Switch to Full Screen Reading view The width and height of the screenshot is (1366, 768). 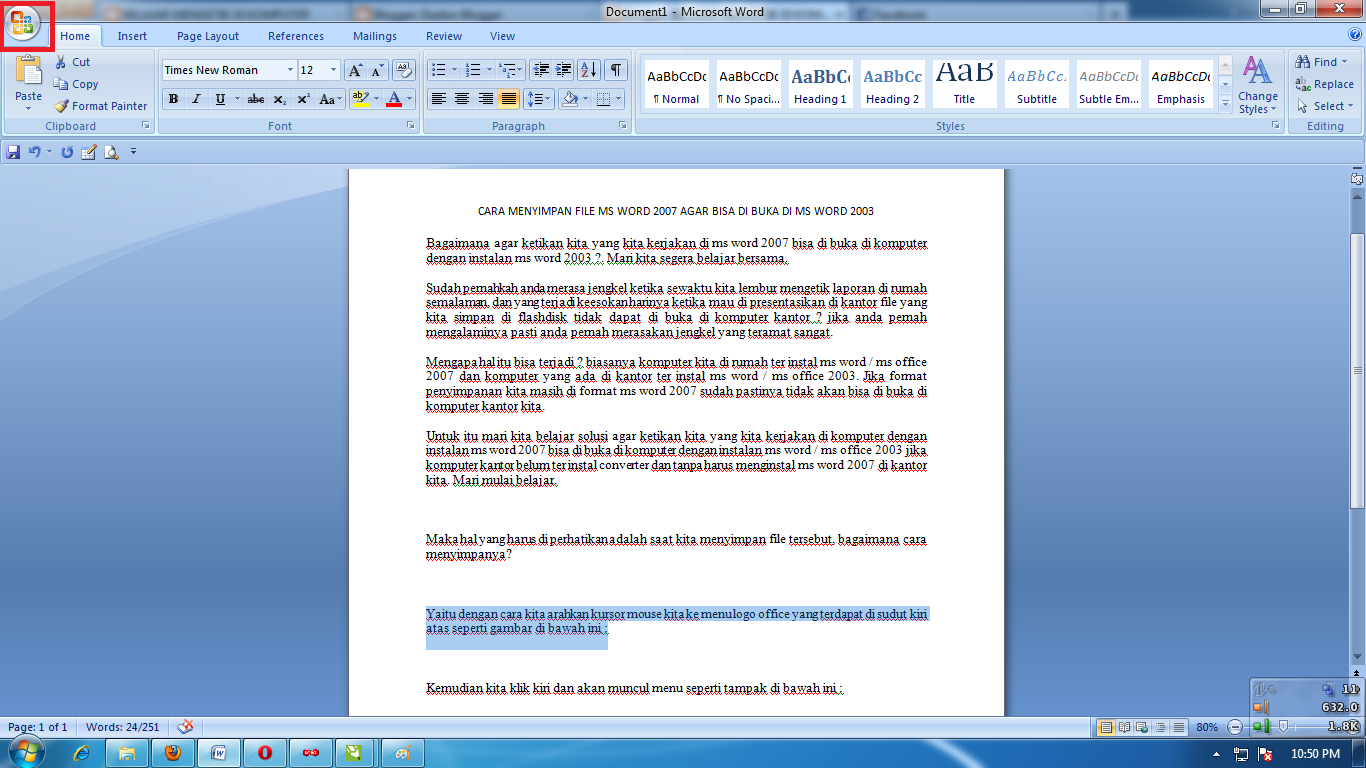(1125, 727)
